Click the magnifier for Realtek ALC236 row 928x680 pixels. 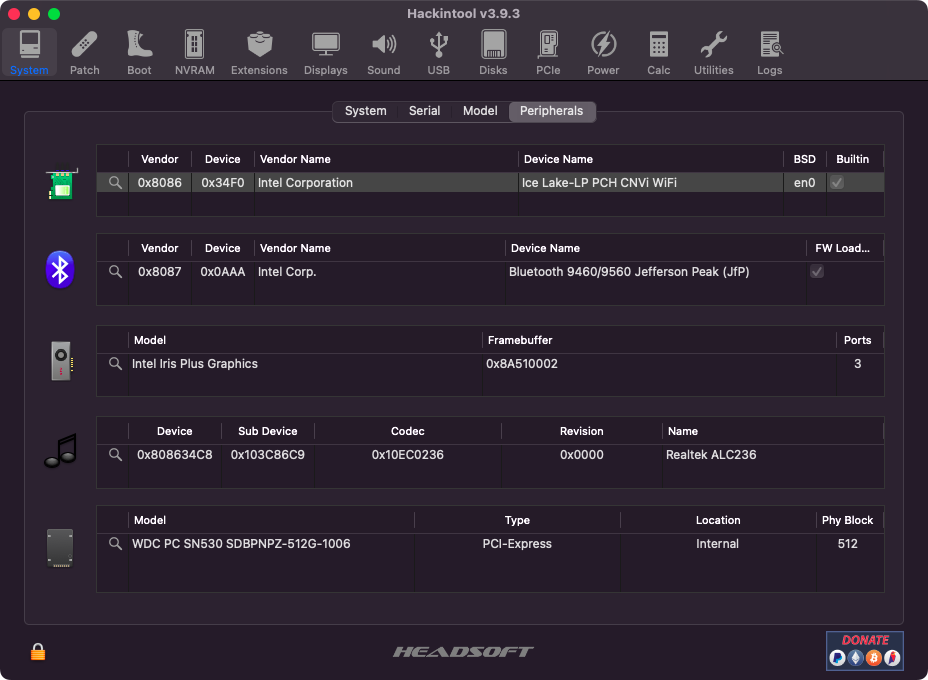pos(115,455)
